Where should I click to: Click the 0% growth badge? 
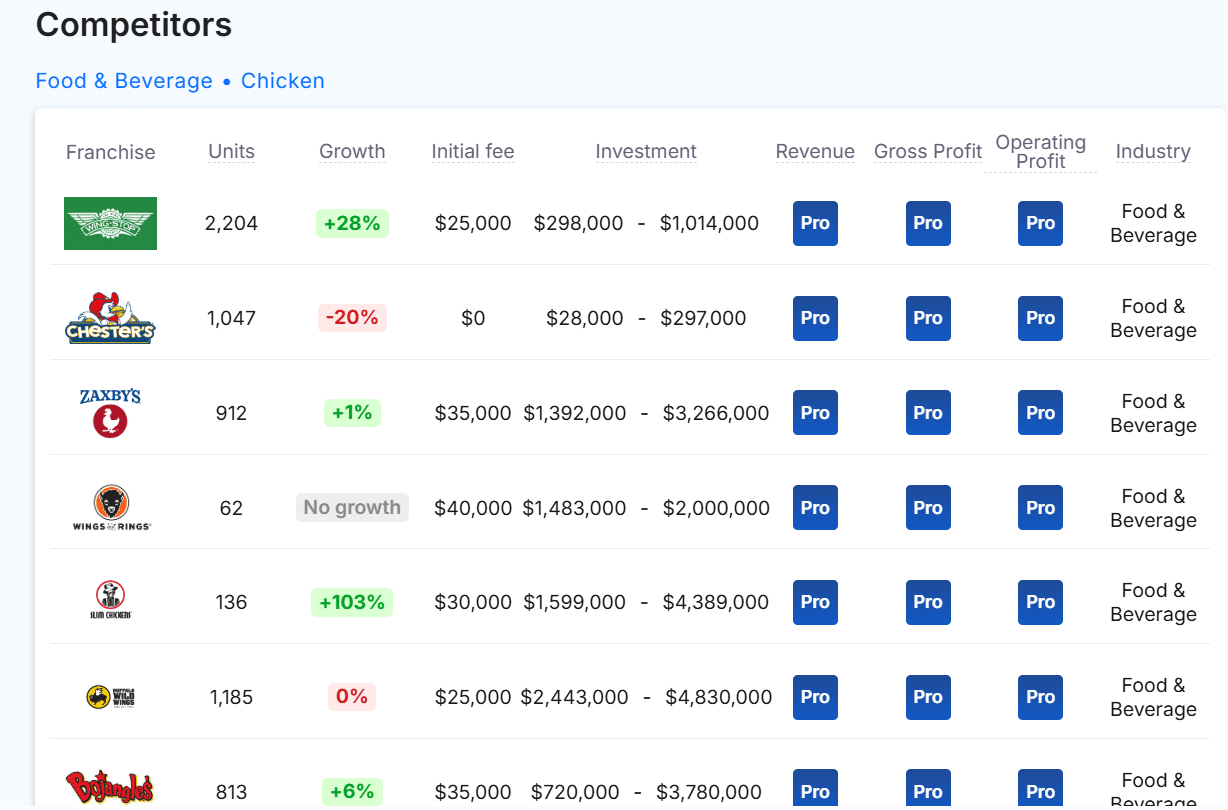tap(352, 697)
